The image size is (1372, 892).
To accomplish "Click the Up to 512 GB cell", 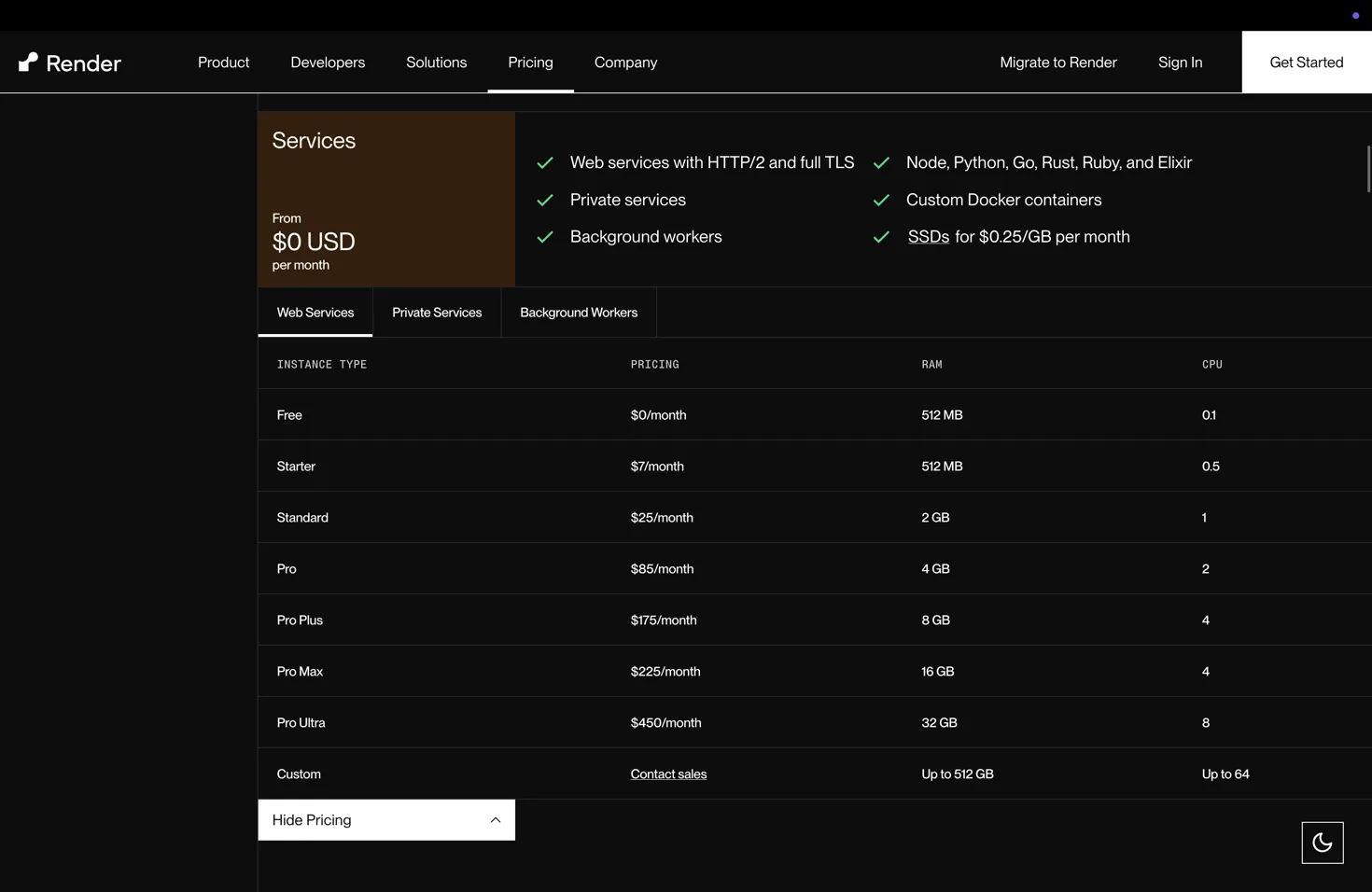I will (x=958, y=774).
